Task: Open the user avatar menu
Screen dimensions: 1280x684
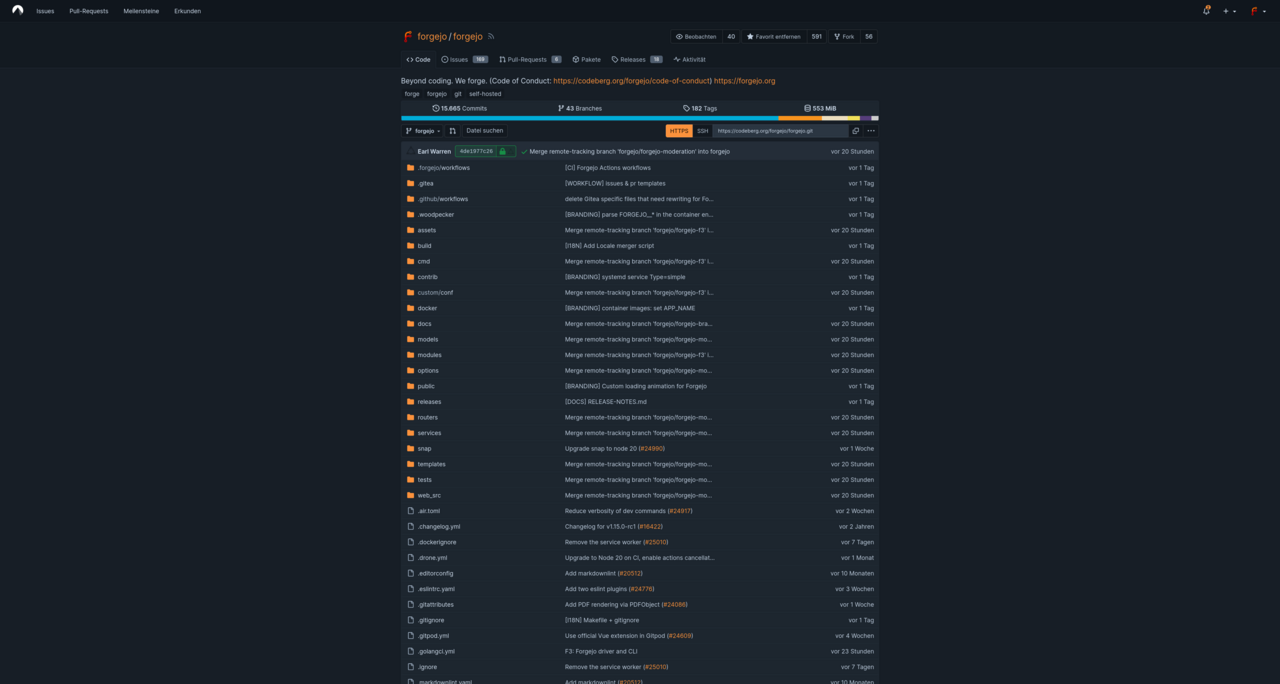Action: [1257, 11]
